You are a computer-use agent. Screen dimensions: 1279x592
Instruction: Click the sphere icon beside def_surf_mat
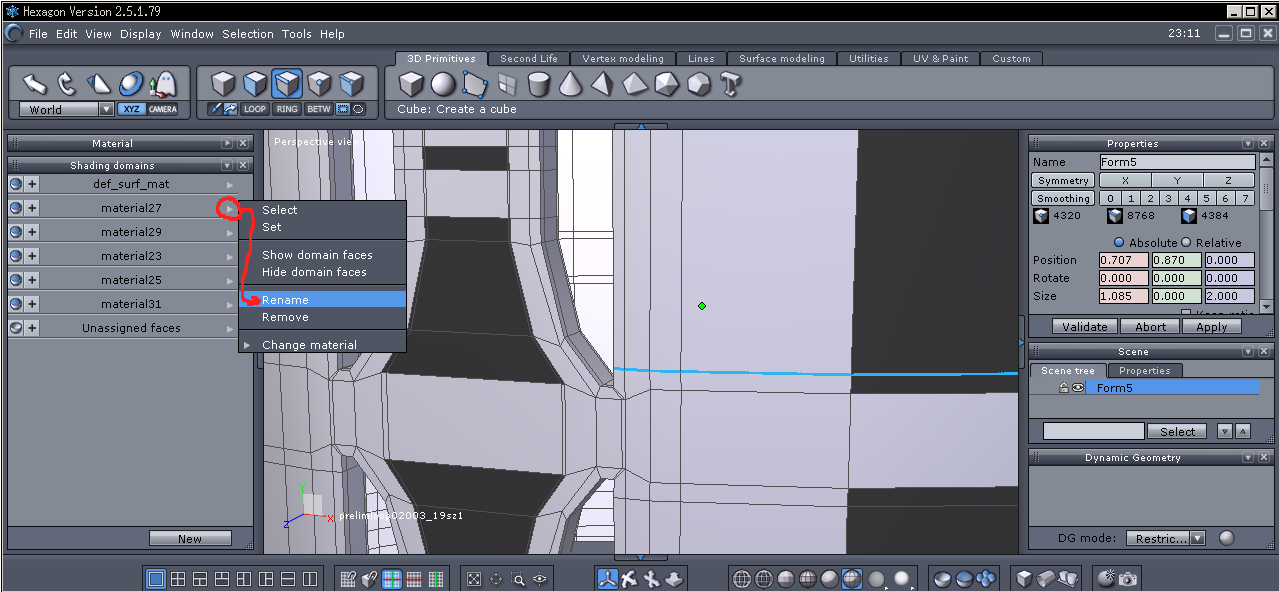coord(16,184)
